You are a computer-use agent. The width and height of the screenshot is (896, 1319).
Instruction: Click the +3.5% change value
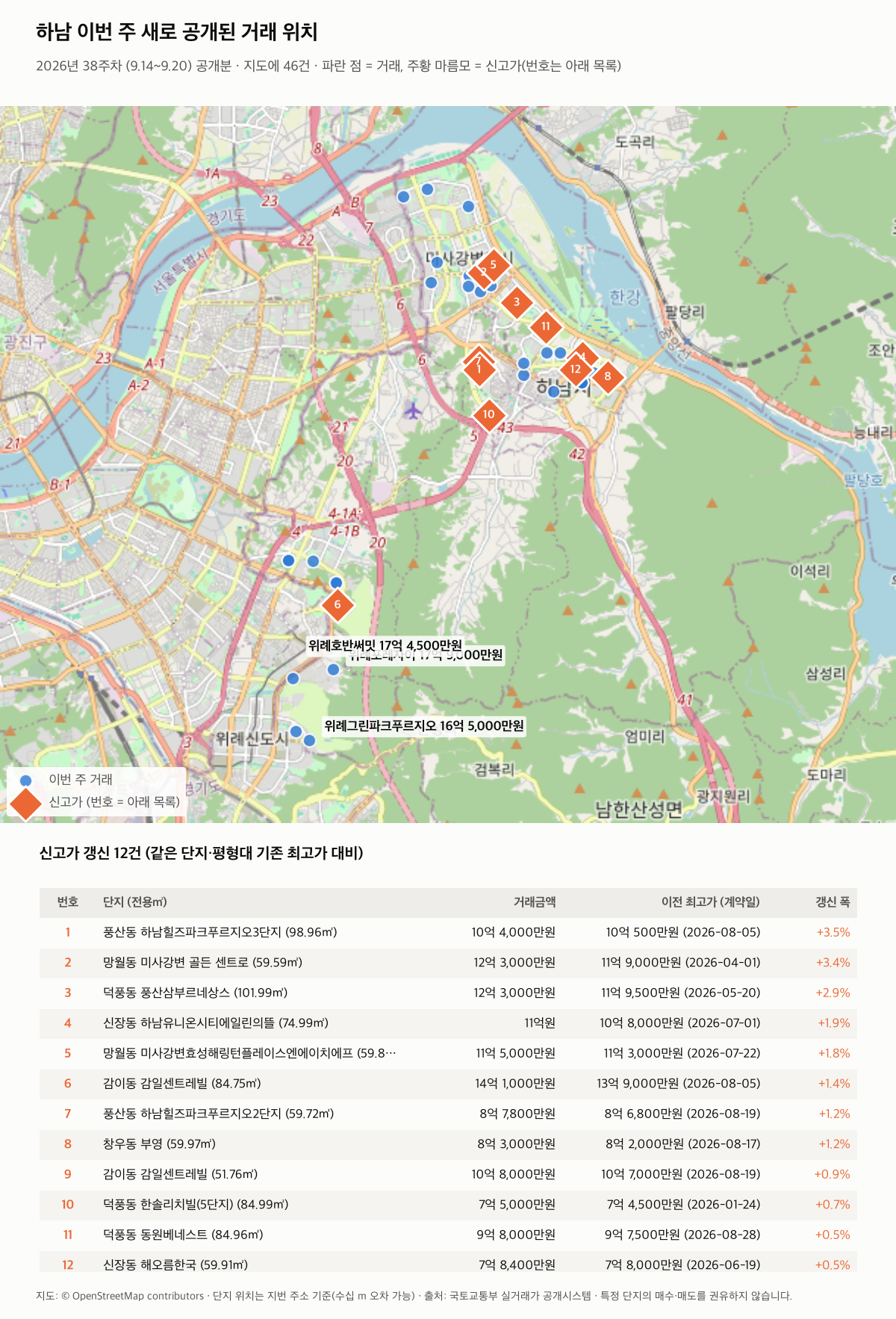833,932
